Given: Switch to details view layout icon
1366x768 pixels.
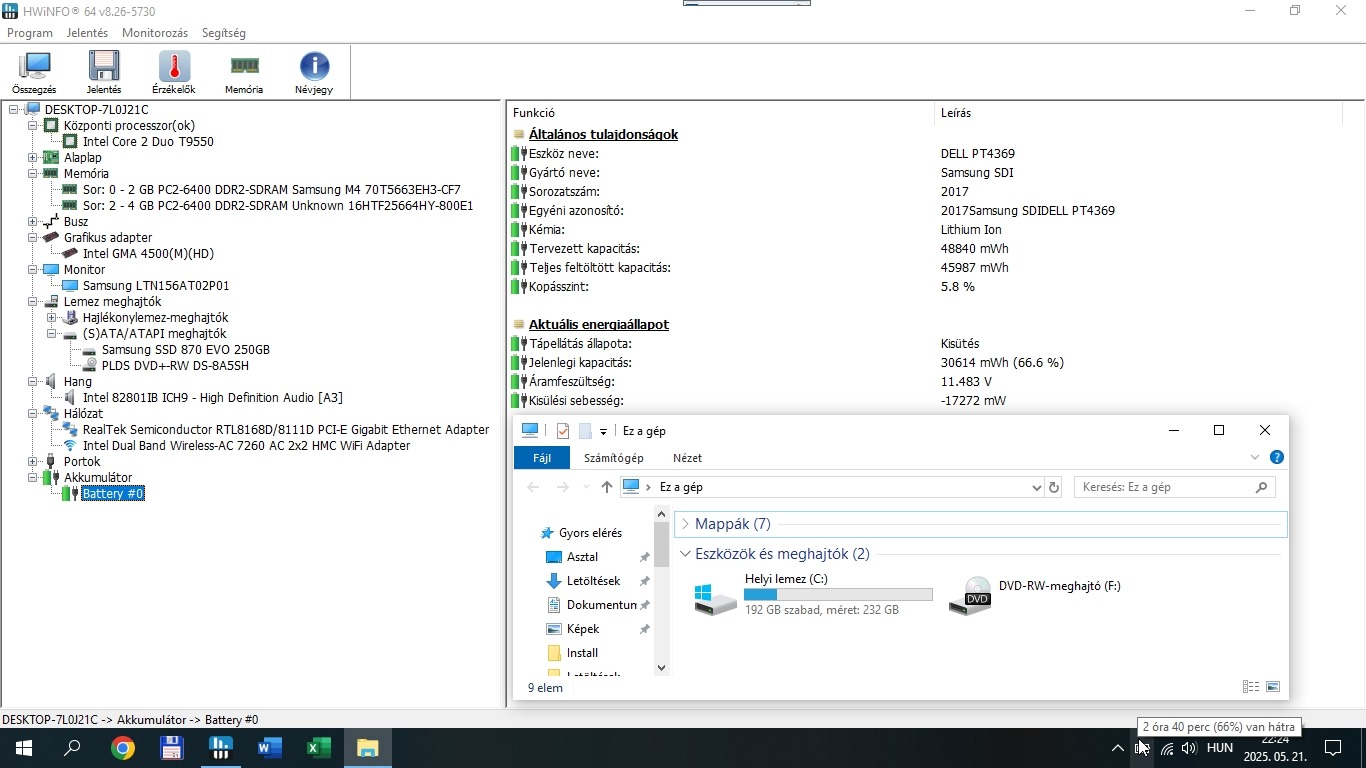Looking at the screenshot, I should [x=1250, y=687].
